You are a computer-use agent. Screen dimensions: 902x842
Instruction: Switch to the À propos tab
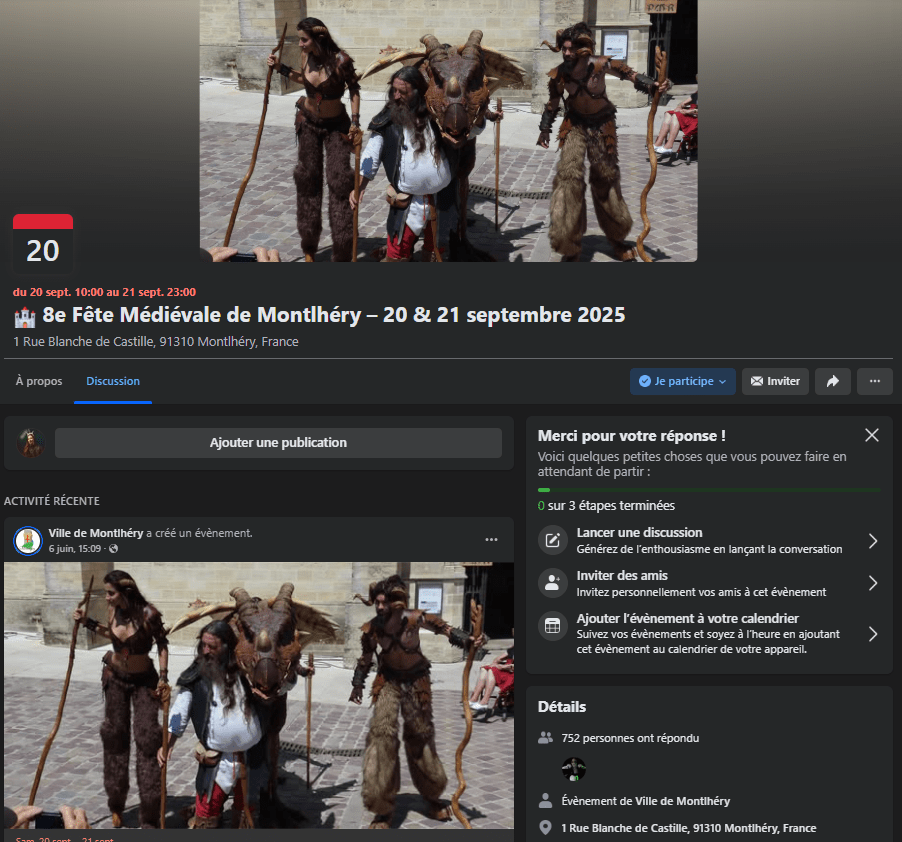[39, 381]
